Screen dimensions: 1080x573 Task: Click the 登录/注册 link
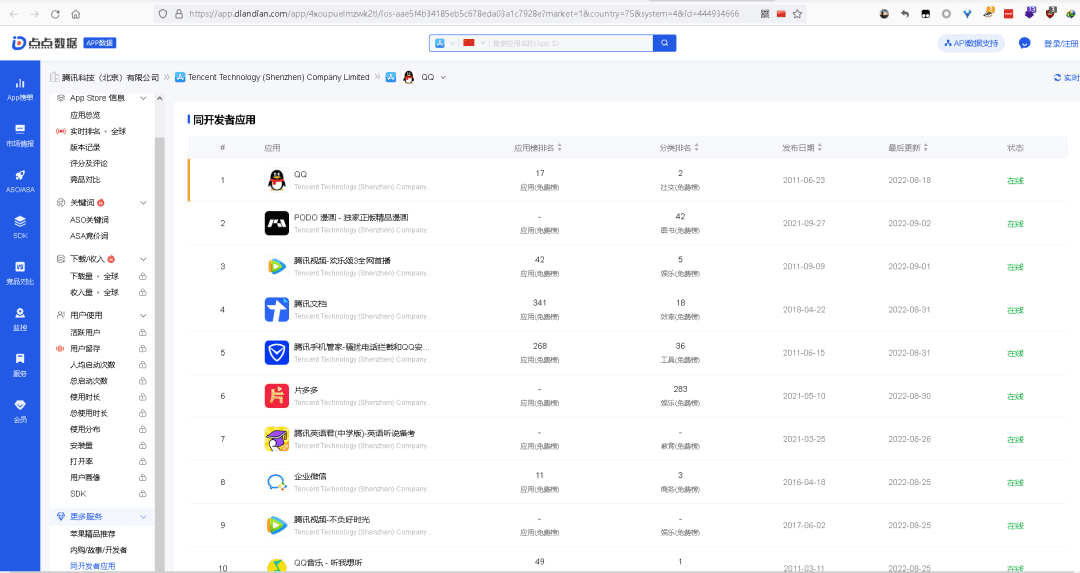pos(1061,43)
